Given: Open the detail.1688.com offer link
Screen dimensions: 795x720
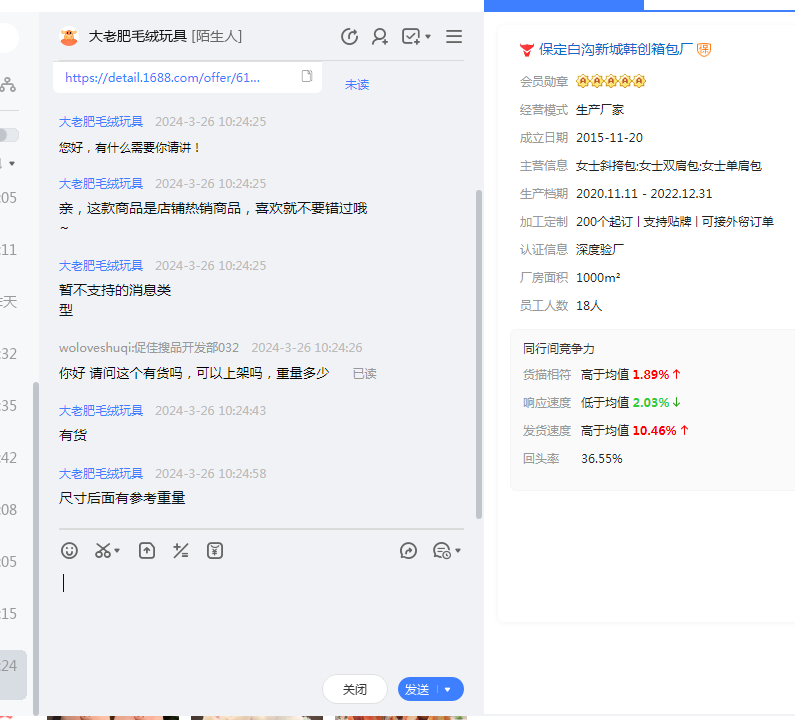Looking at the screenshot, I should point(162,78).
